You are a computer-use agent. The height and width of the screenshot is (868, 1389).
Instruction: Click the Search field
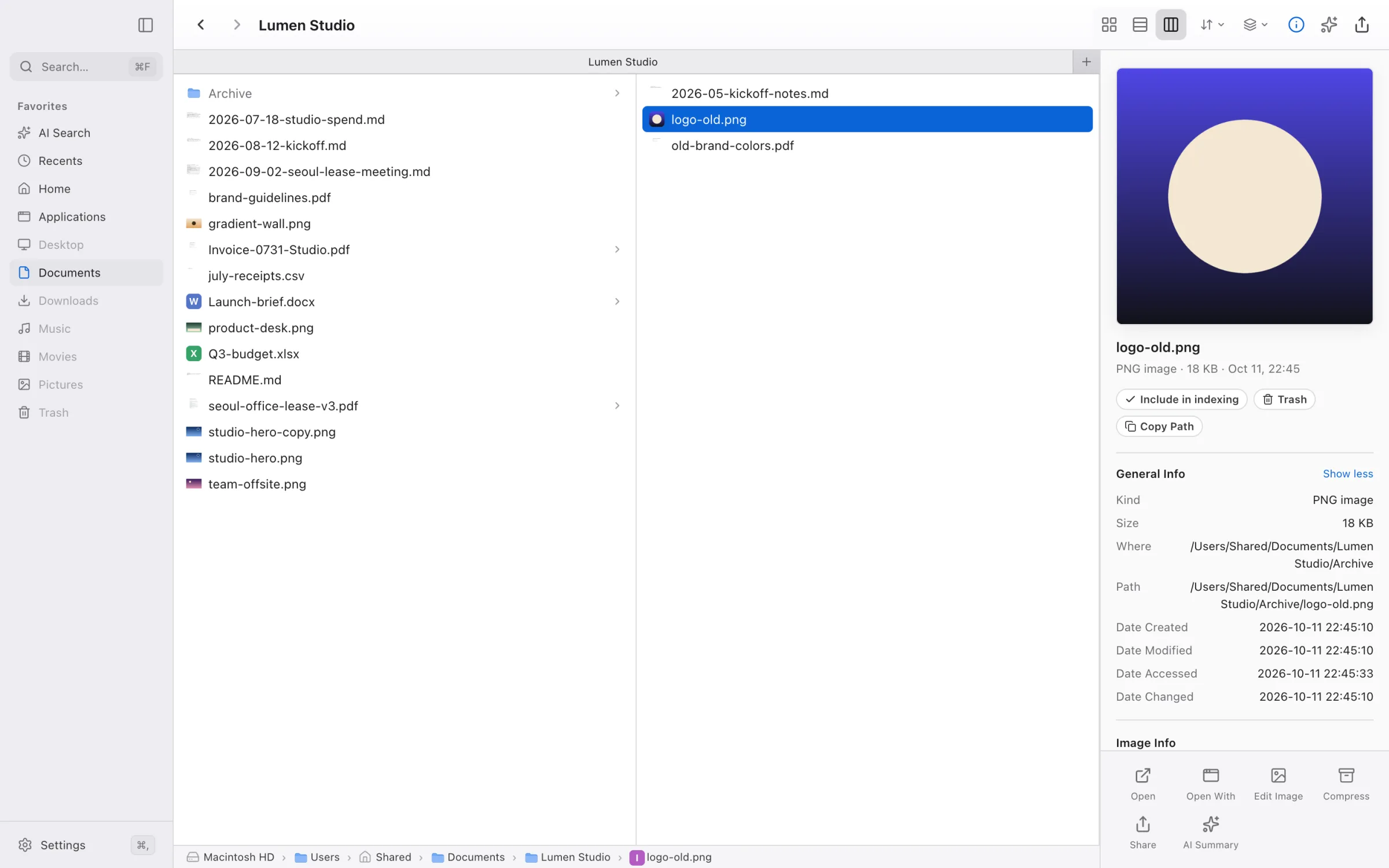[x=86, y=67]
